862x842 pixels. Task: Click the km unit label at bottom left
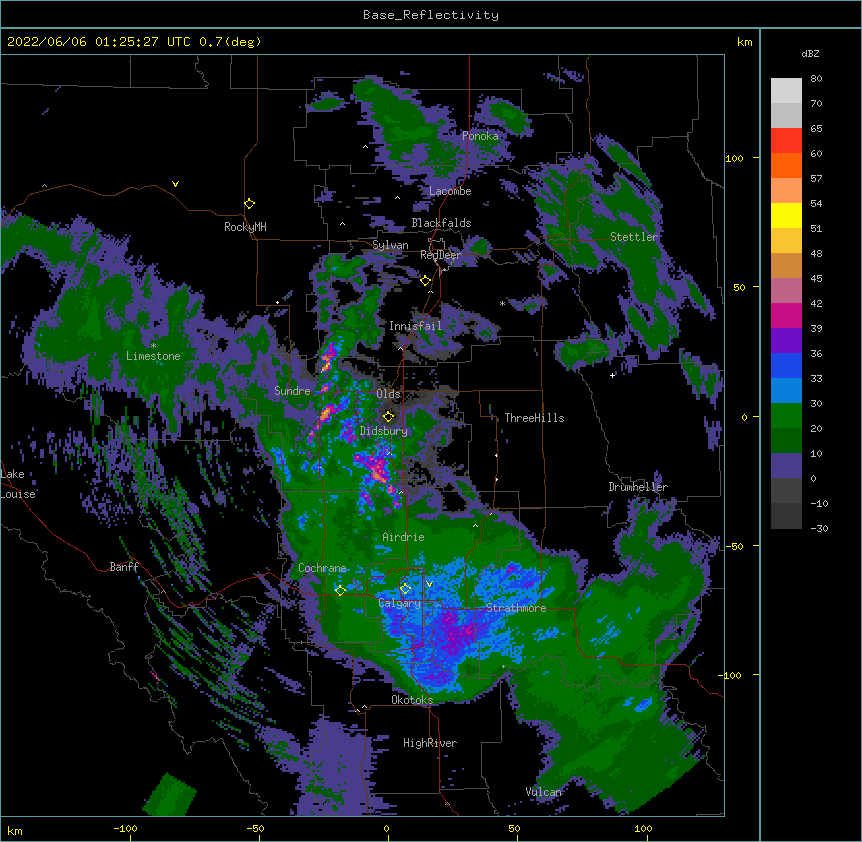click(x=15, y=830)
